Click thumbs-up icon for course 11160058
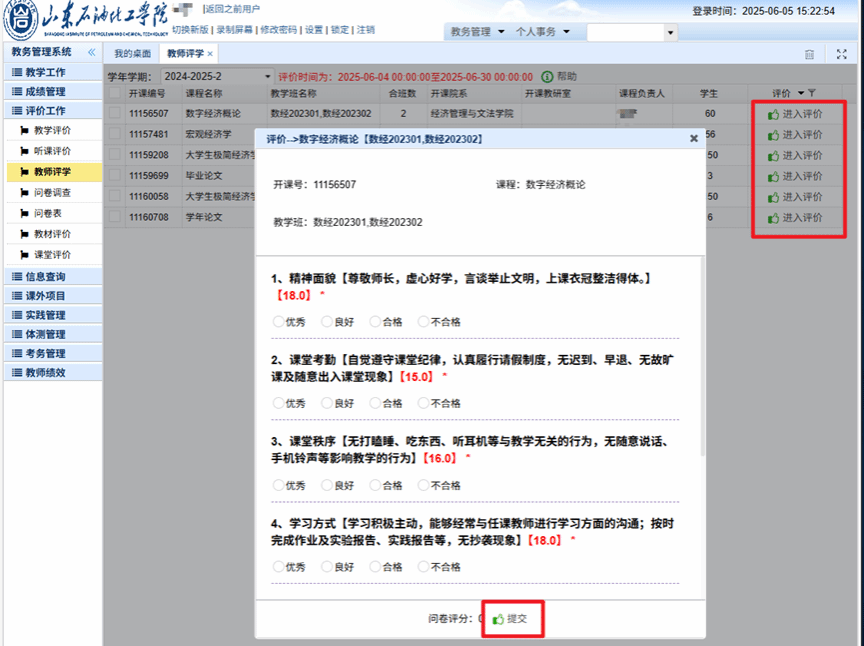 point(773,197)
